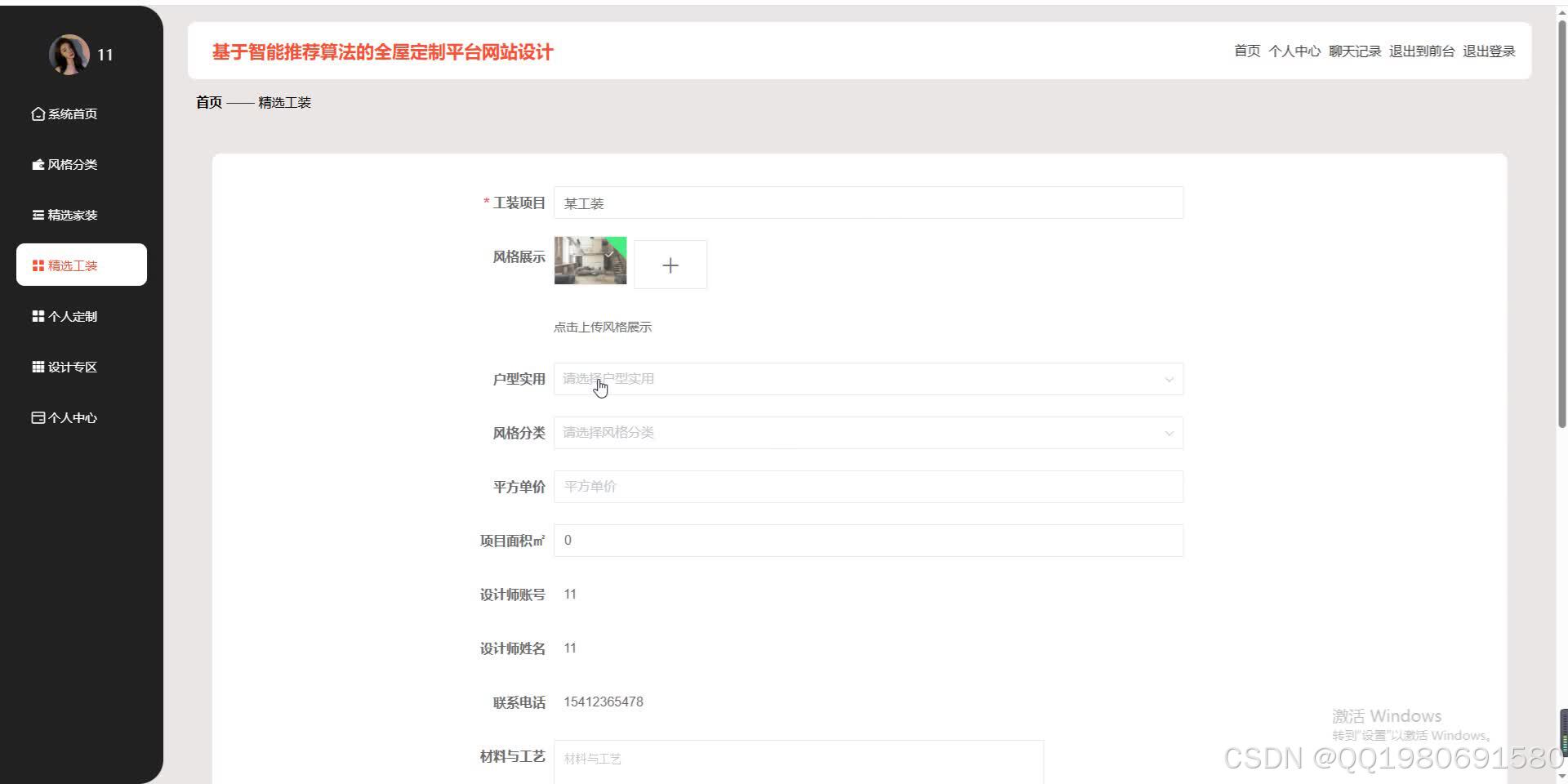1568x784 pixels.
Task: Click the 精选工装 breadcrumb text
Action: (x=284, y=102)
